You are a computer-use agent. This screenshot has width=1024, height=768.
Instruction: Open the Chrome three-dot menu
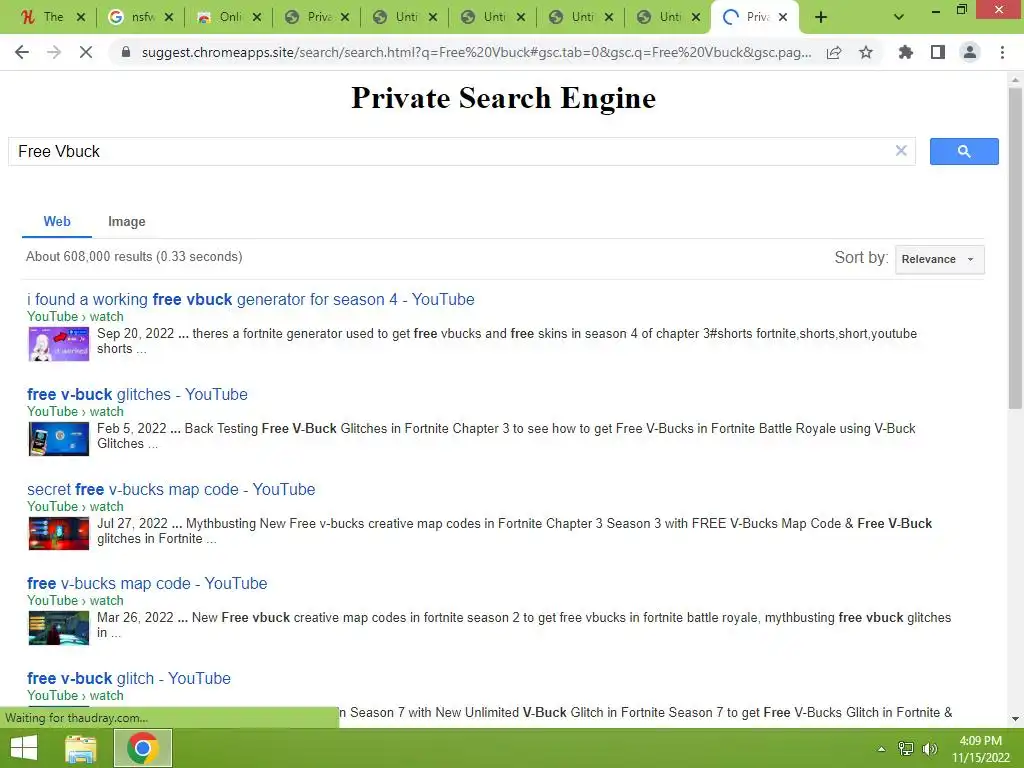tap(1002, 52)
